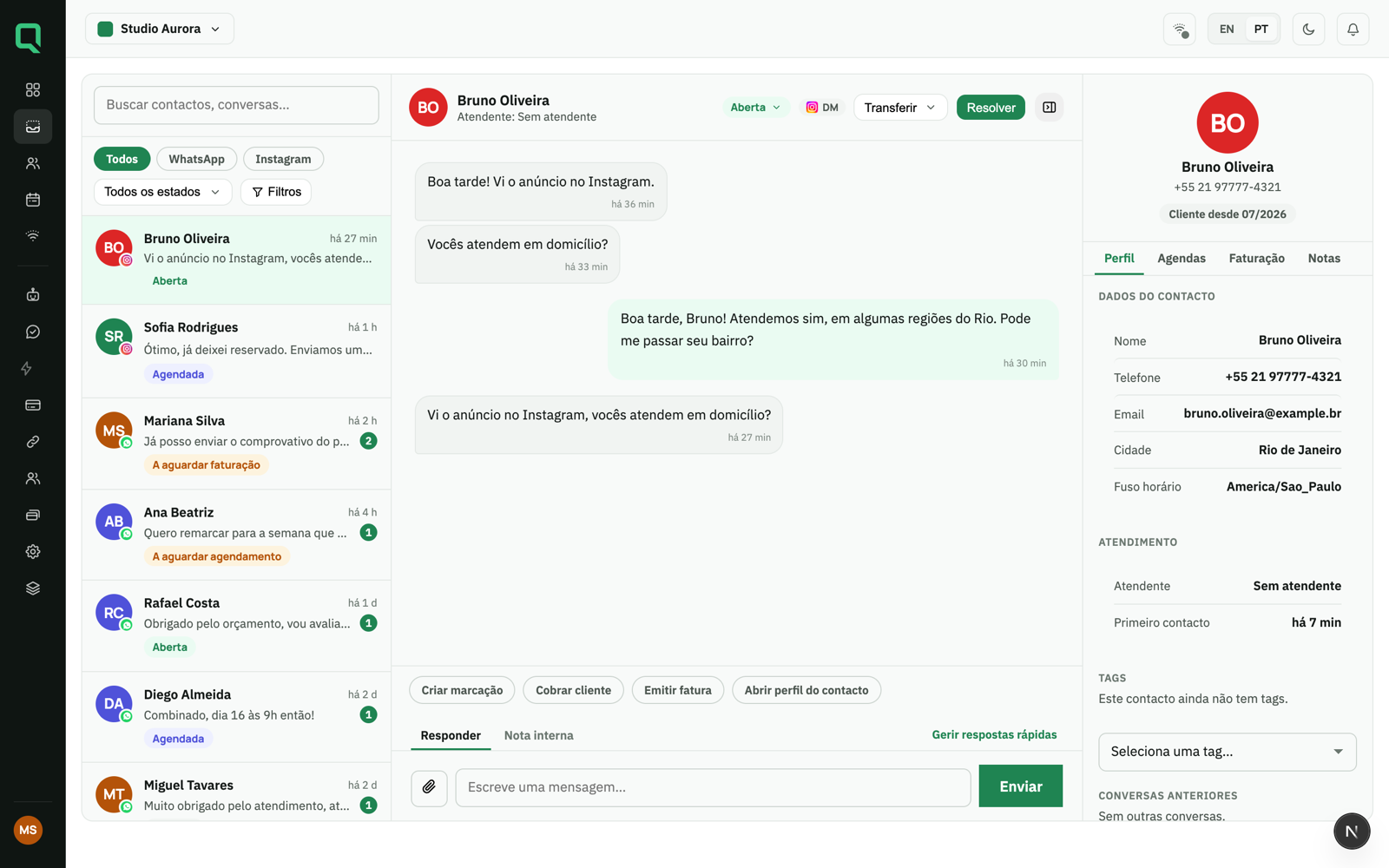Click Emitir fatura quick action
The width and height of the screenshot is (1389, 868).
pos(677,691)
